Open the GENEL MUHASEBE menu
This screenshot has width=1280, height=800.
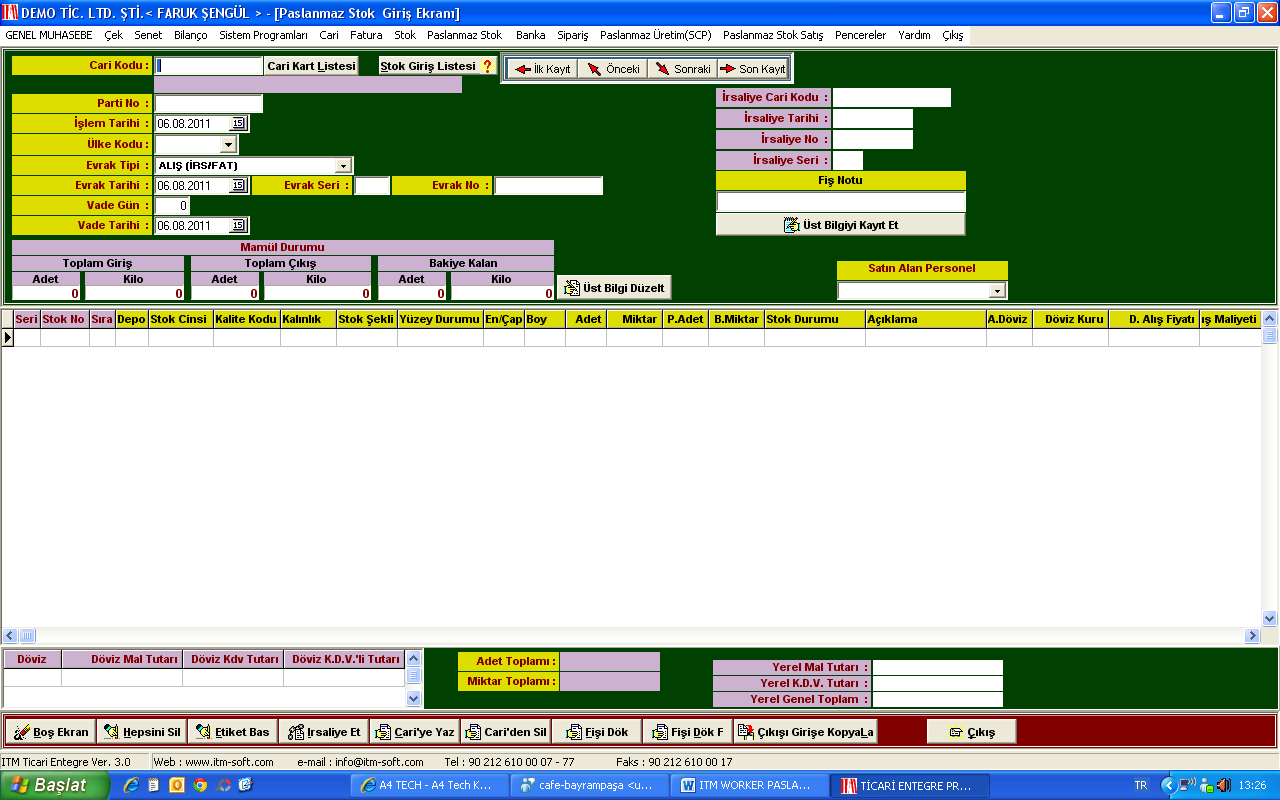[x=49, y=35]
